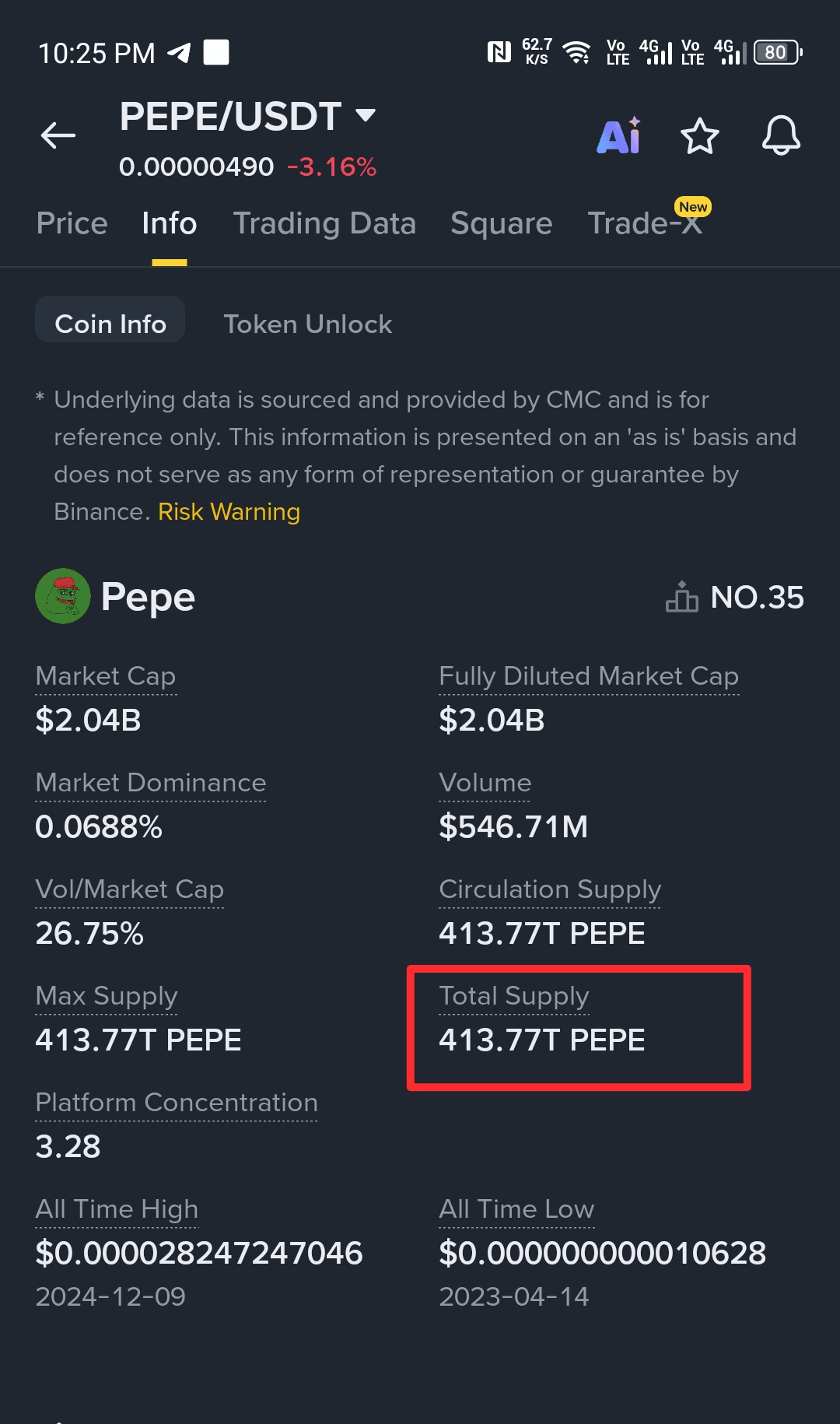Select the Coin Info toggle
Image resolution: width=840 pixels, height=1424 pixels.
click(110, 324)
